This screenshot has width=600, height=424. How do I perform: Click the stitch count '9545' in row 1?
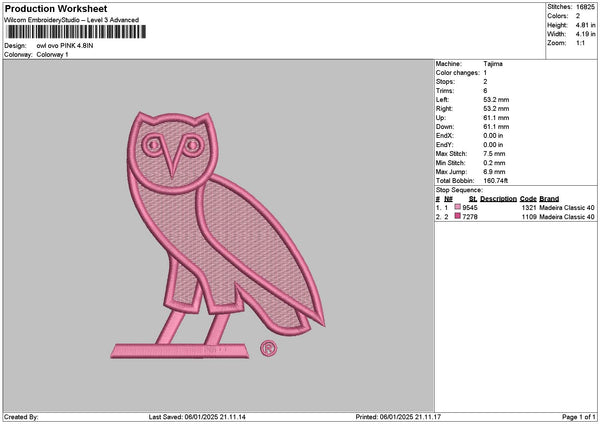470,207
